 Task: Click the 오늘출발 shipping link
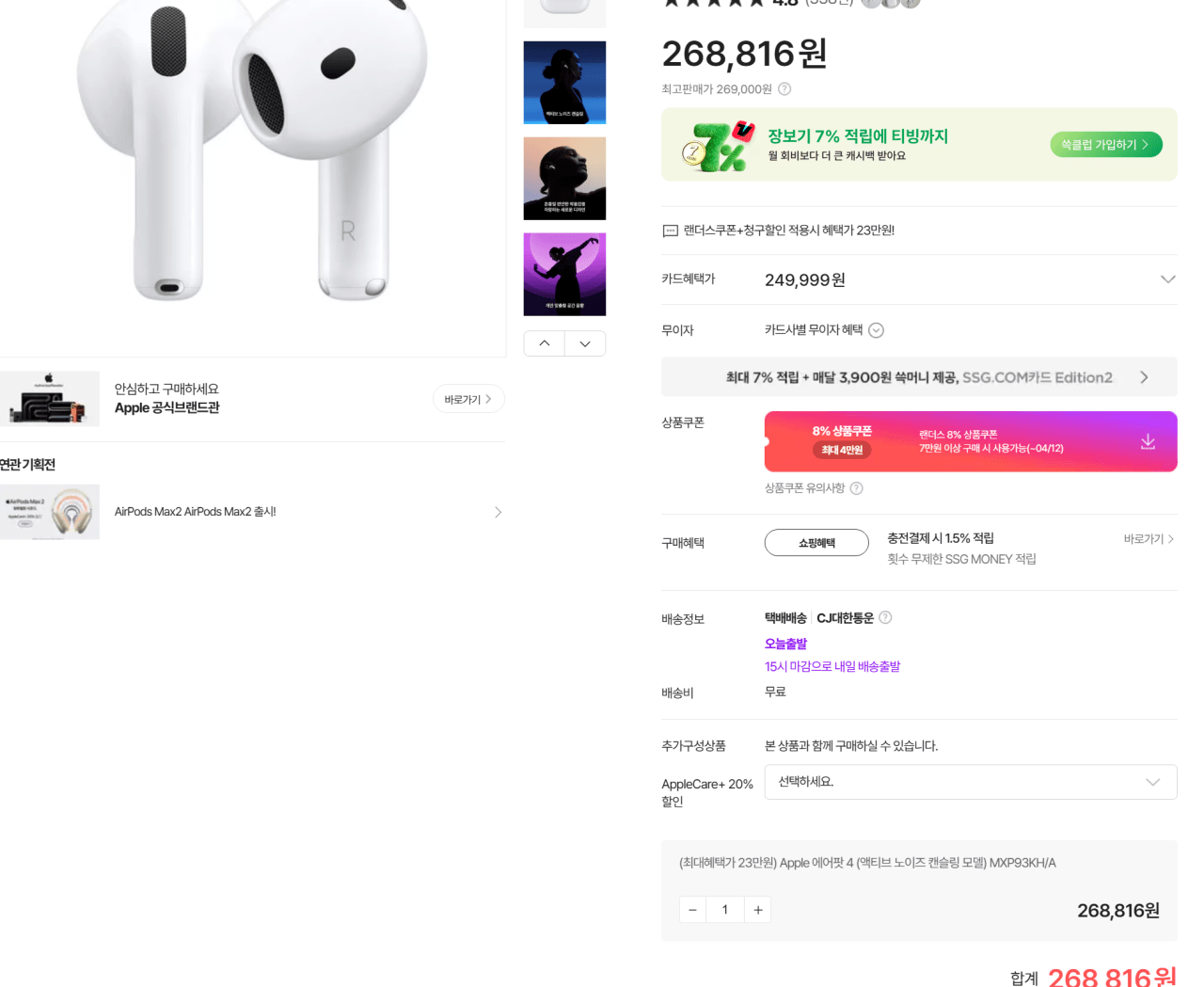coord(786,644)
